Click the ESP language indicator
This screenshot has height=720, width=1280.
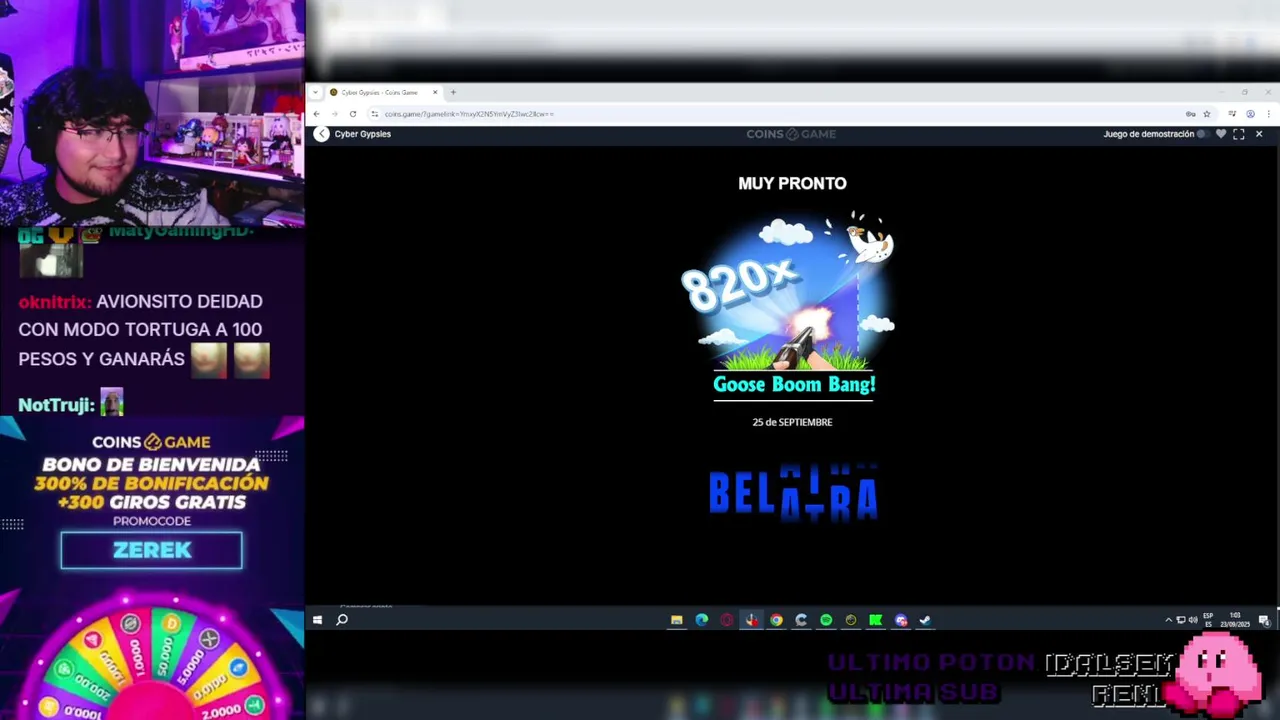(1208, 619)
